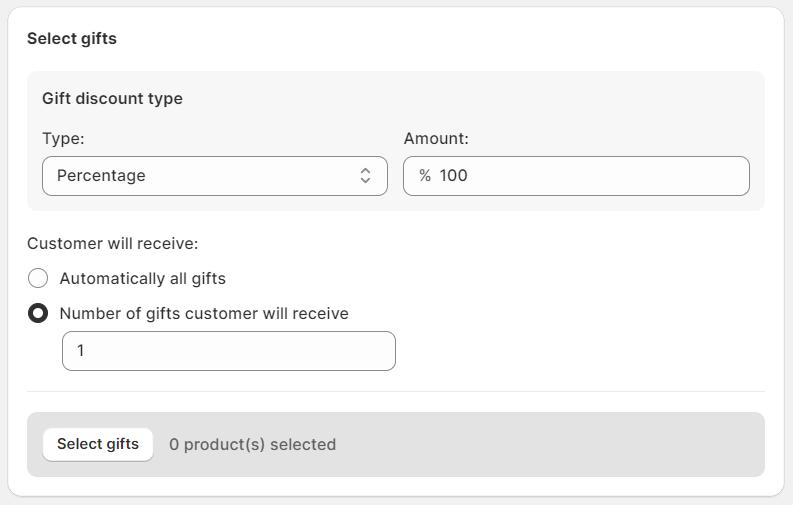Click the up-down chevron in Type select
793x505 pixels.
click(366, 176)
